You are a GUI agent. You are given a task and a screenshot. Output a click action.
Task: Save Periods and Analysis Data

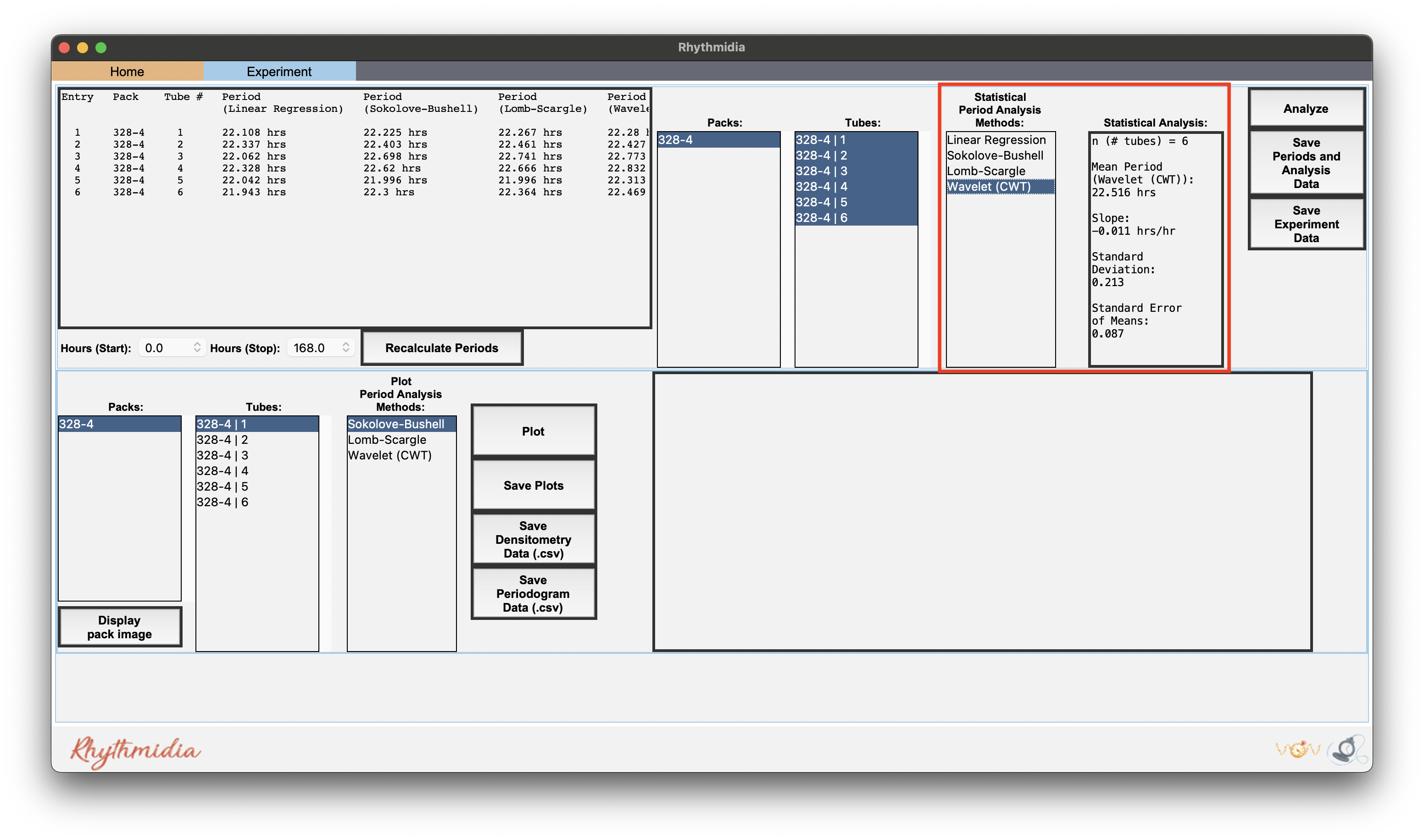[1306, 163]
